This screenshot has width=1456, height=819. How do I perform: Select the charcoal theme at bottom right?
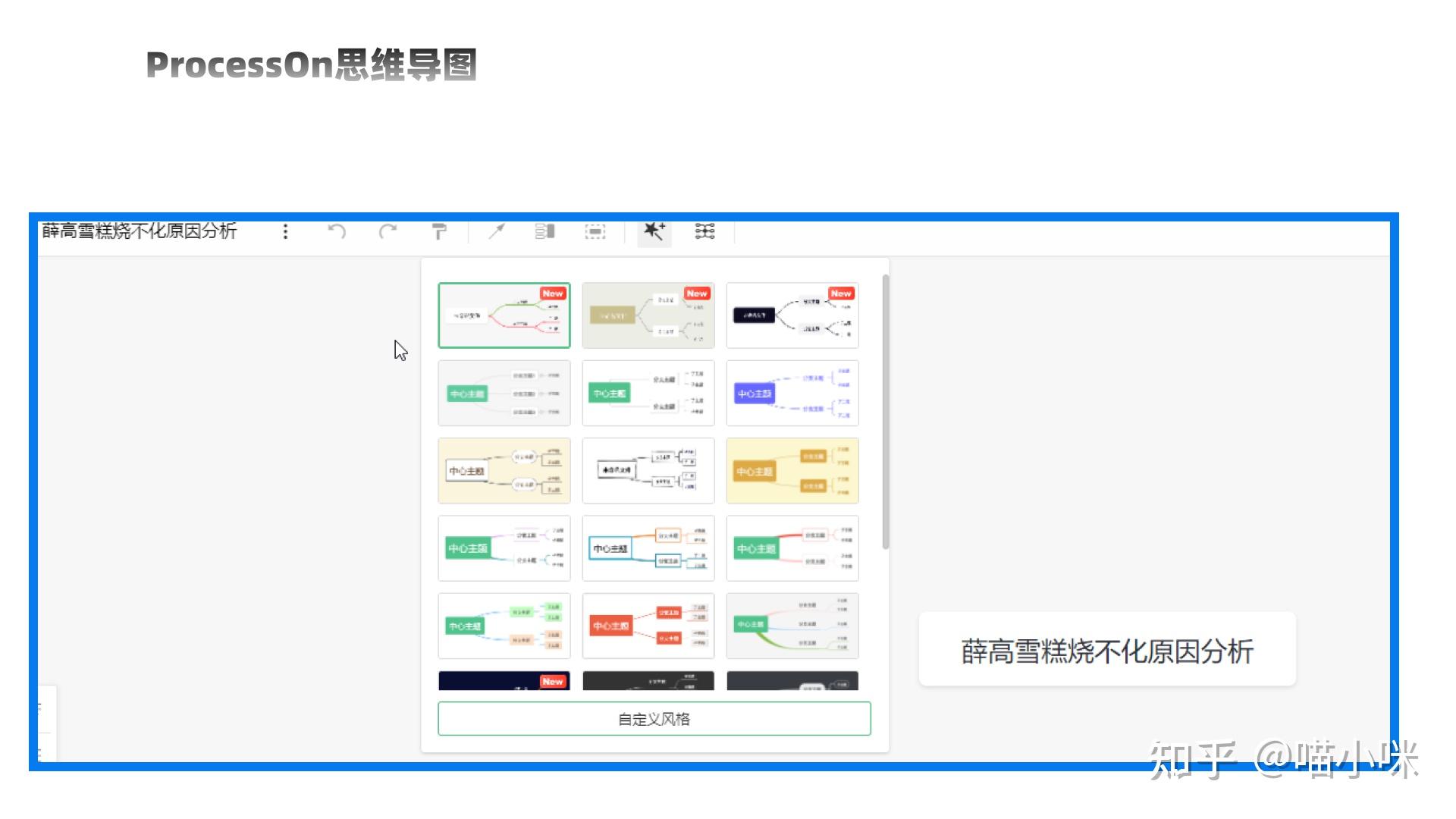click(x=792, y=680)
